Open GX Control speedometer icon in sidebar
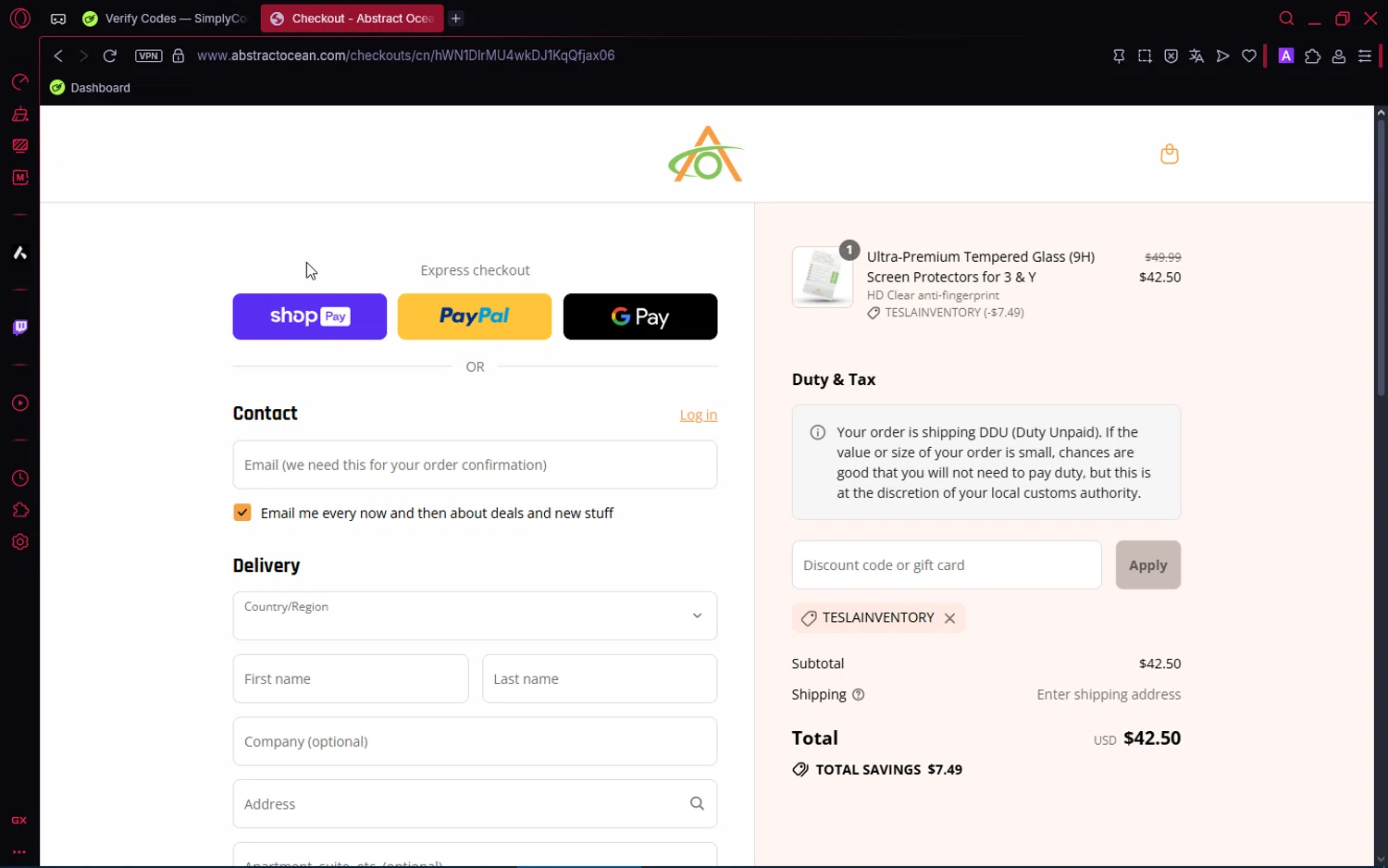Screen dimensions: 1388x868 point(19,82)
